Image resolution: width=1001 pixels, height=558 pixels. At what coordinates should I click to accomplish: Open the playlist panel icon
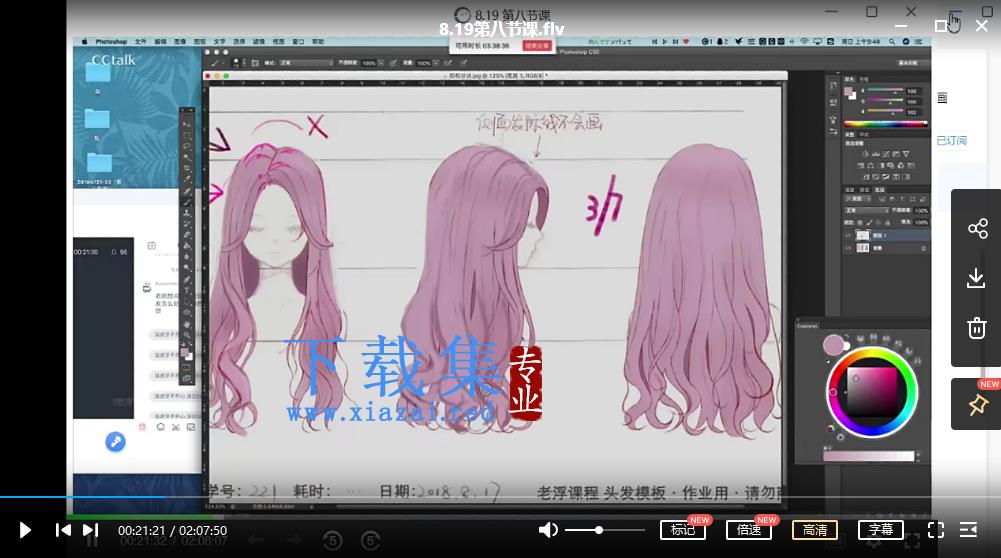pos(968,530)
